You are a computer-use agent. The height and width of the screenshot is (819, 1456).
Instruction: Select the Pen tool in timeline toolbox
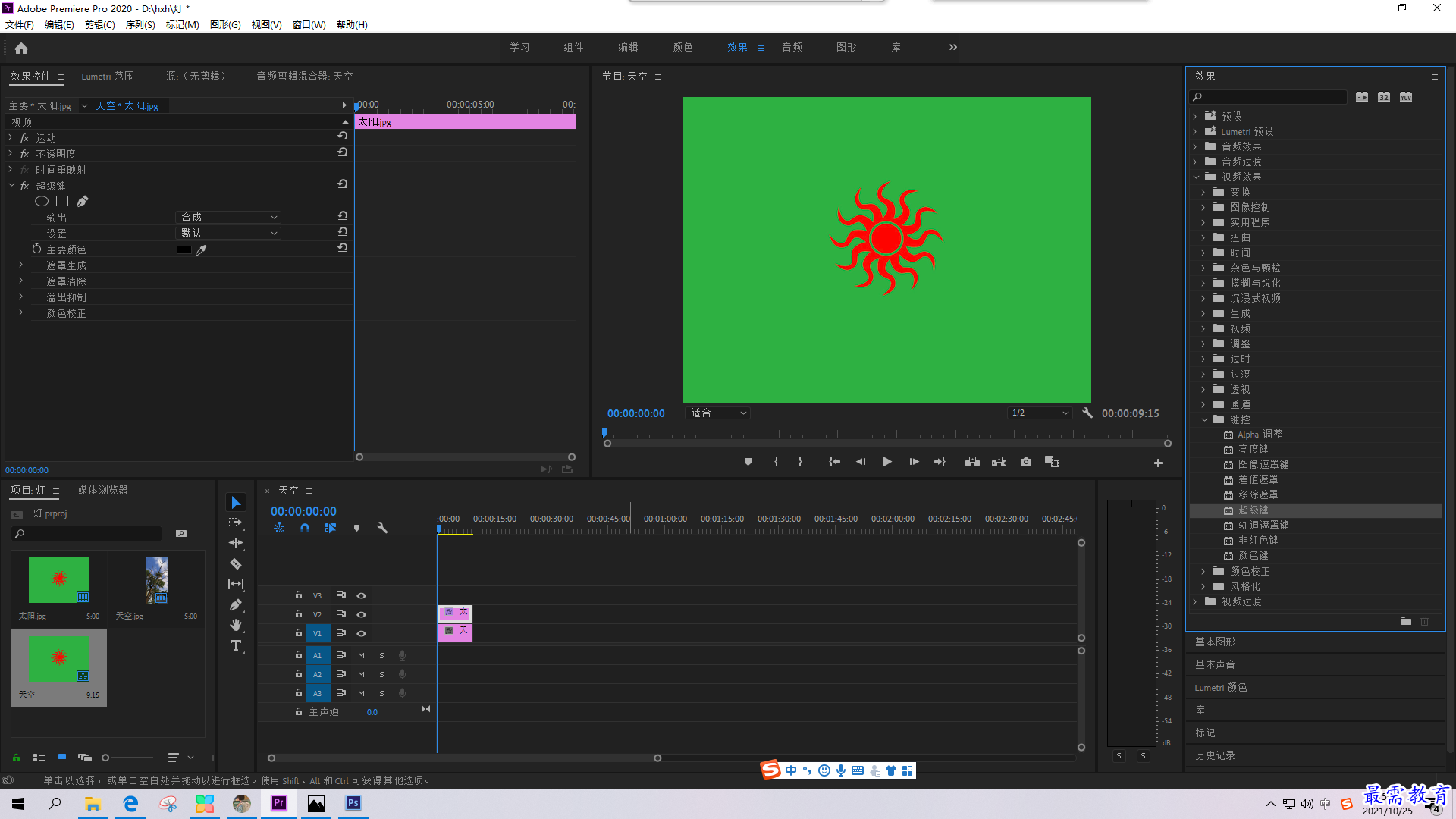point(236,604)
